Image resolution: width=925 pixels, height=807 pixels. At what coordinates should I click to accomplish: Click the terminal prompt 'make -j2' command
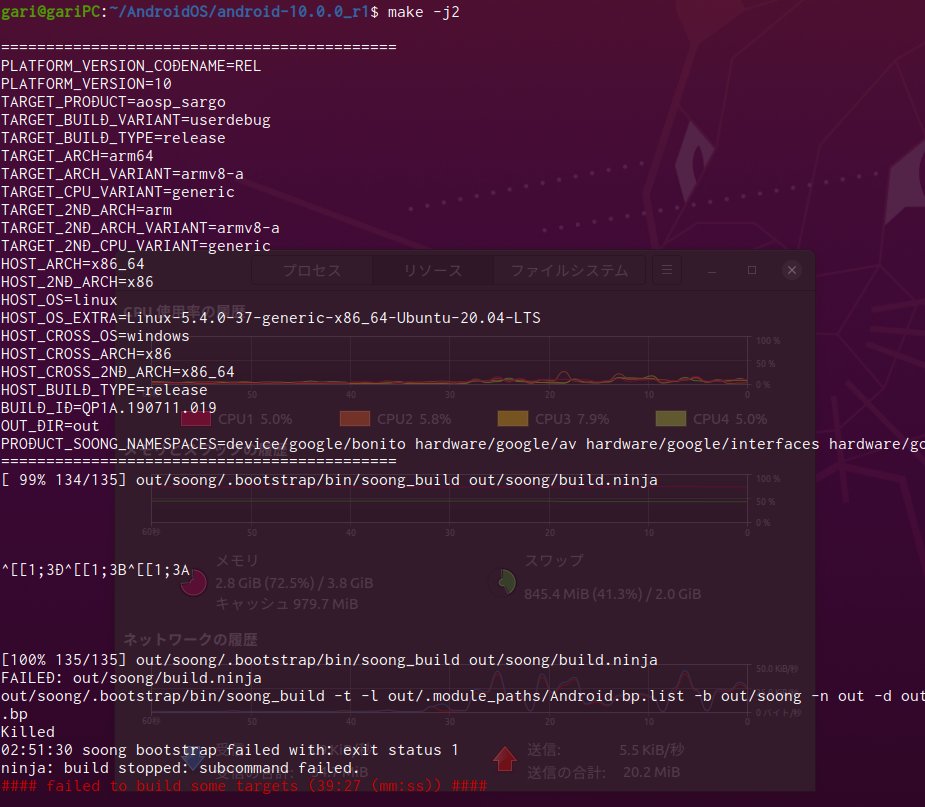tap(423, 12)
